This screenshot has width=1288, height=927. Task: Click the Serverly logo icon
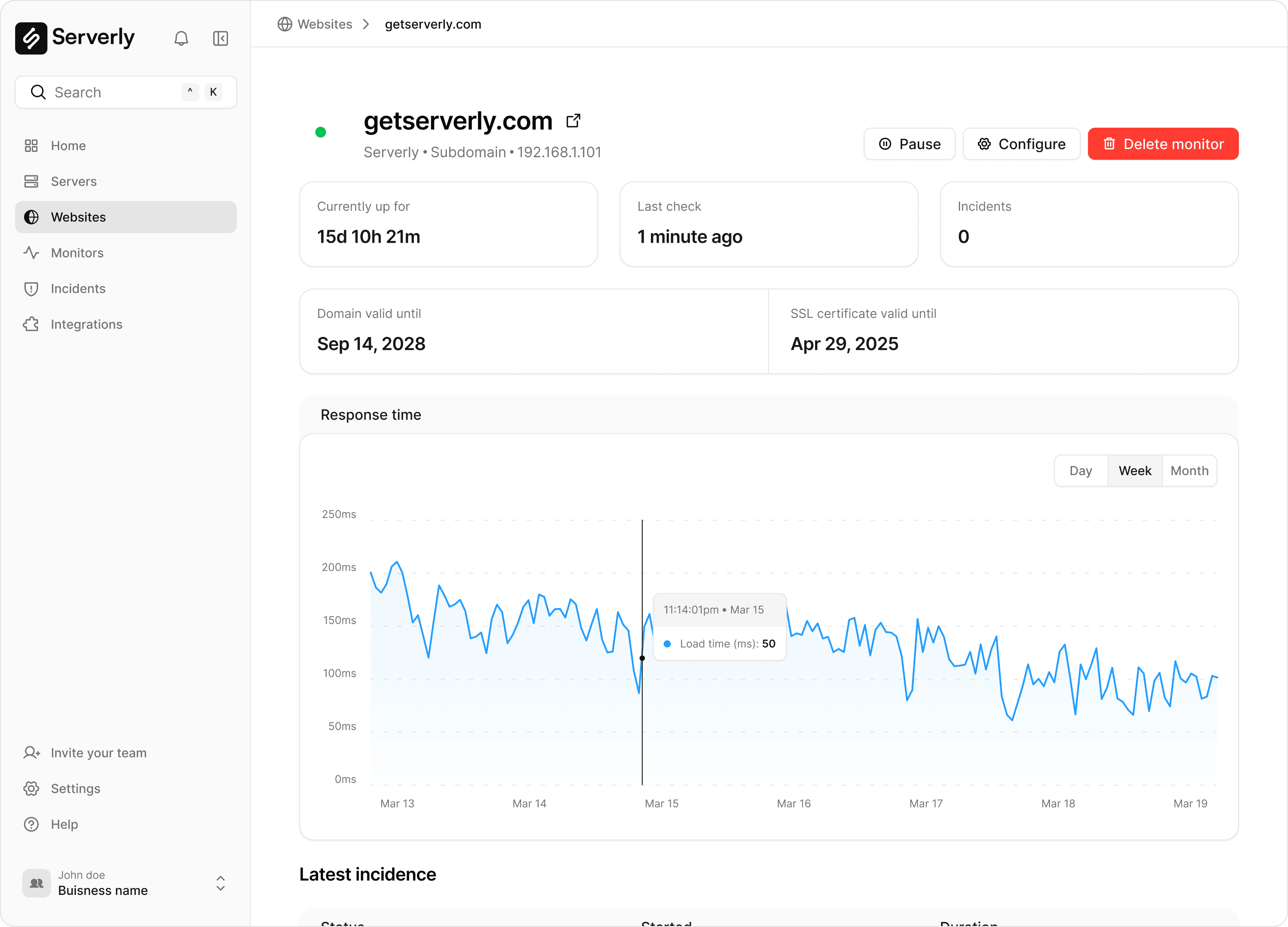click(31, 38)
